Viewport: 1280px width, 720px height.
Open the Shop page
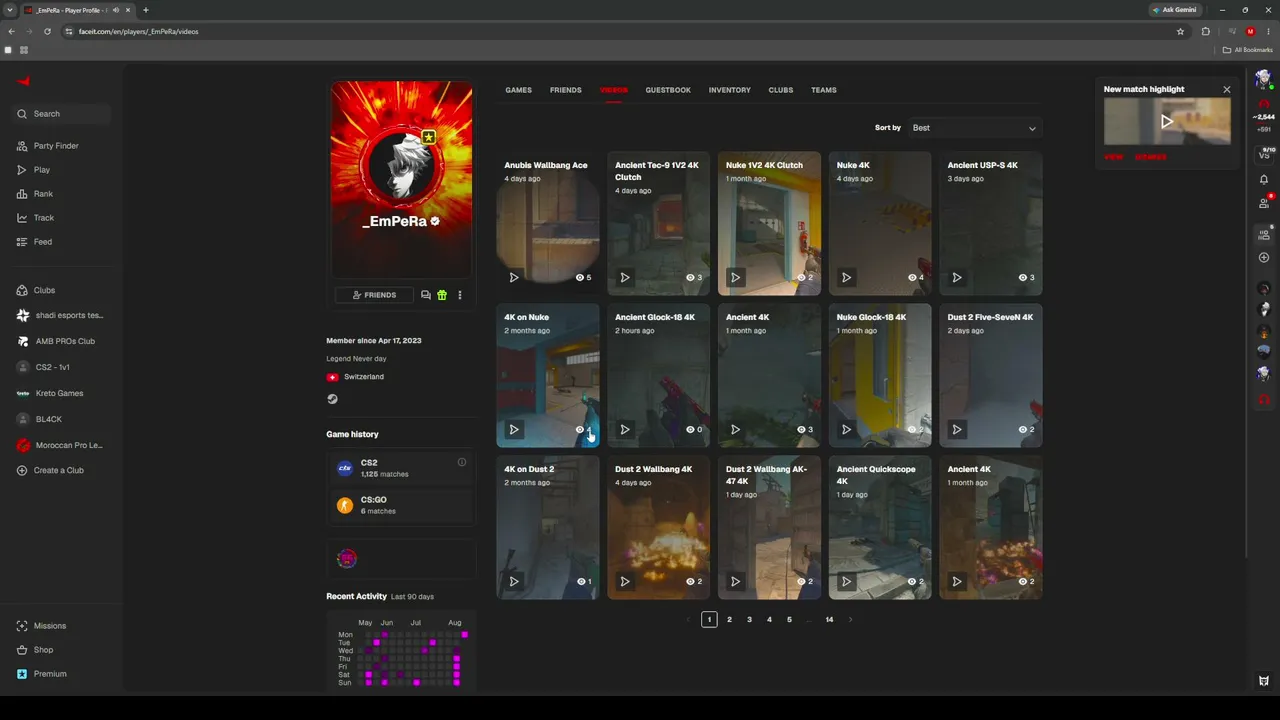tap(35, 650)
